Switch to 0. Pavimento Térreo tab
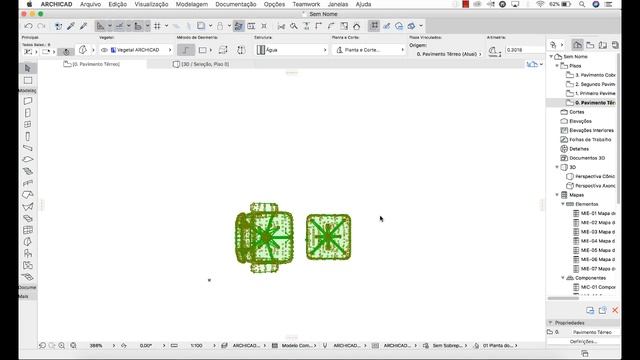 pos(92,64)
